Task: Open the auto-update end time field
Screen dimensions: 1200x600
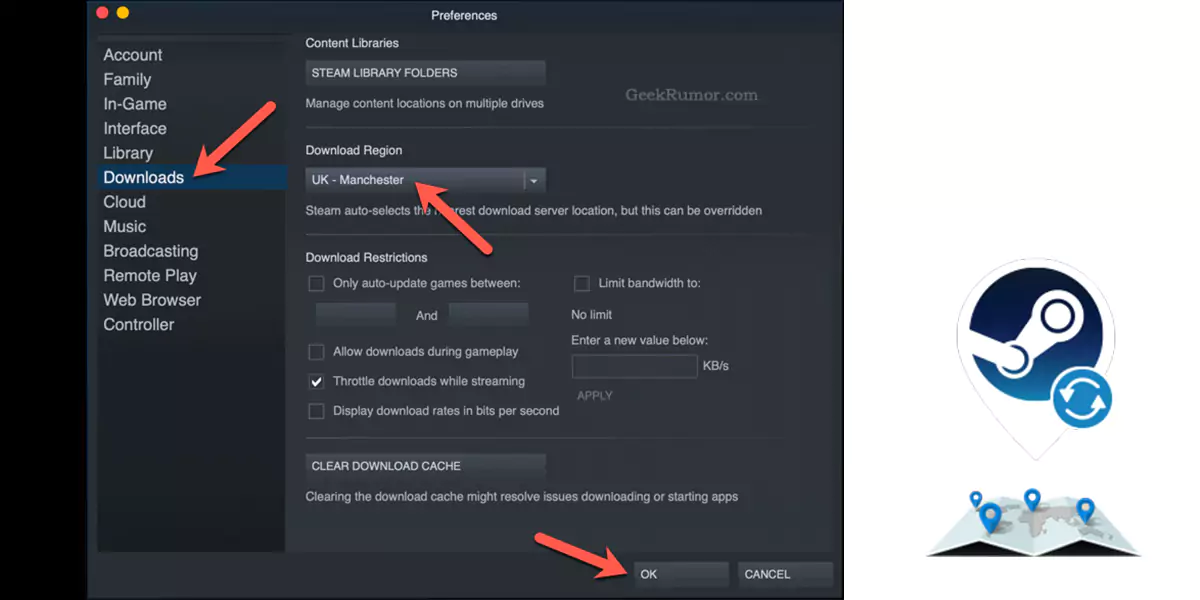Action: point(488,315)
